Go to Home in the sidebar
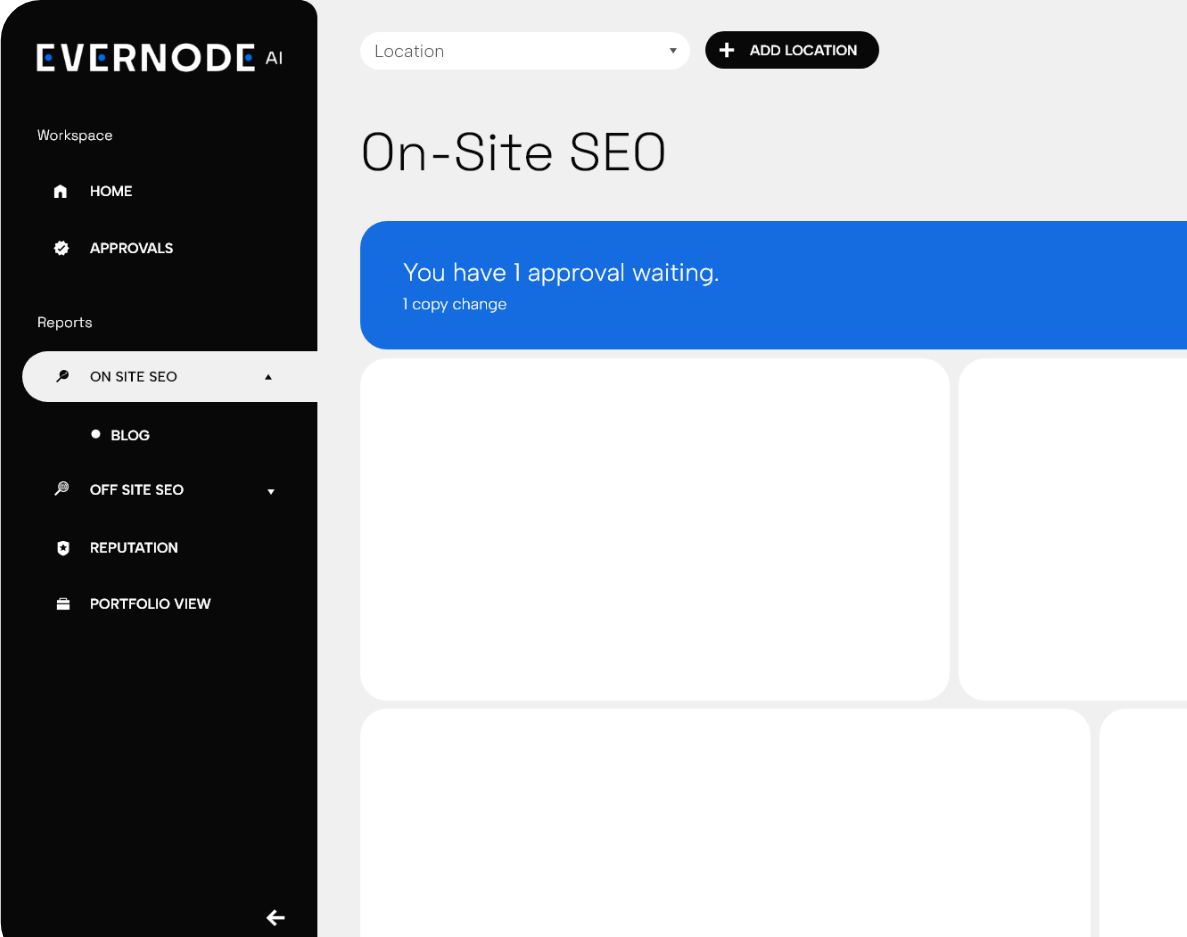Viewport: 1187px width, 937px height. coord(111,191)
